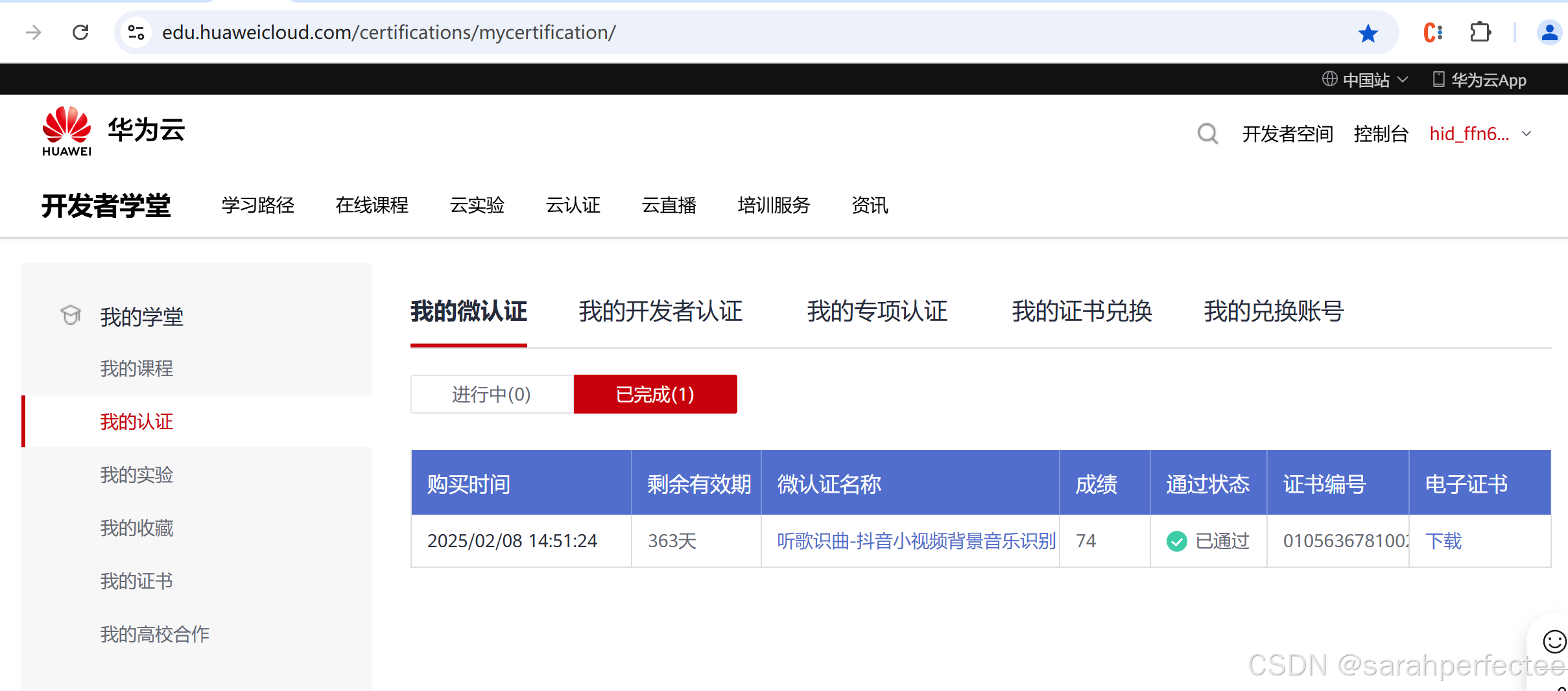Open the 学习路径 menu
Image resolution: width=1568 pixels, height=691 pixels.
258,205
